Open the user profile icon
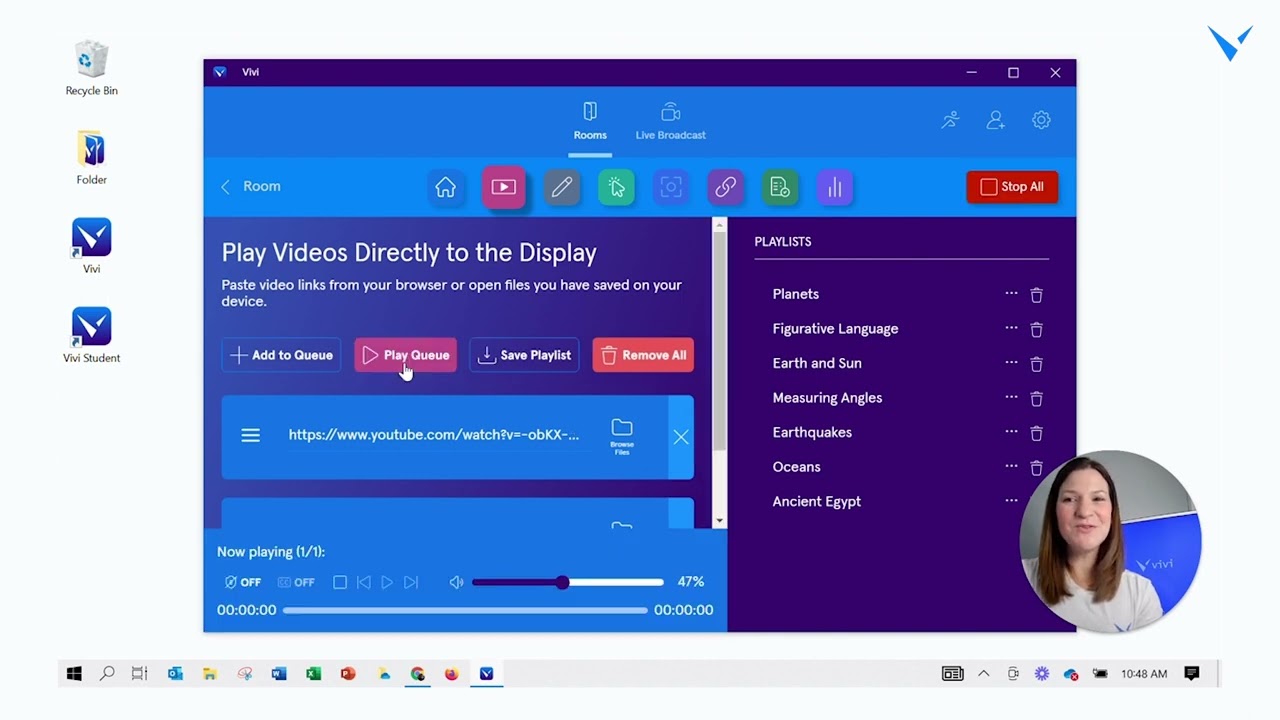Viewport: 1280px width, 720px height. click(x=995, y=120)
